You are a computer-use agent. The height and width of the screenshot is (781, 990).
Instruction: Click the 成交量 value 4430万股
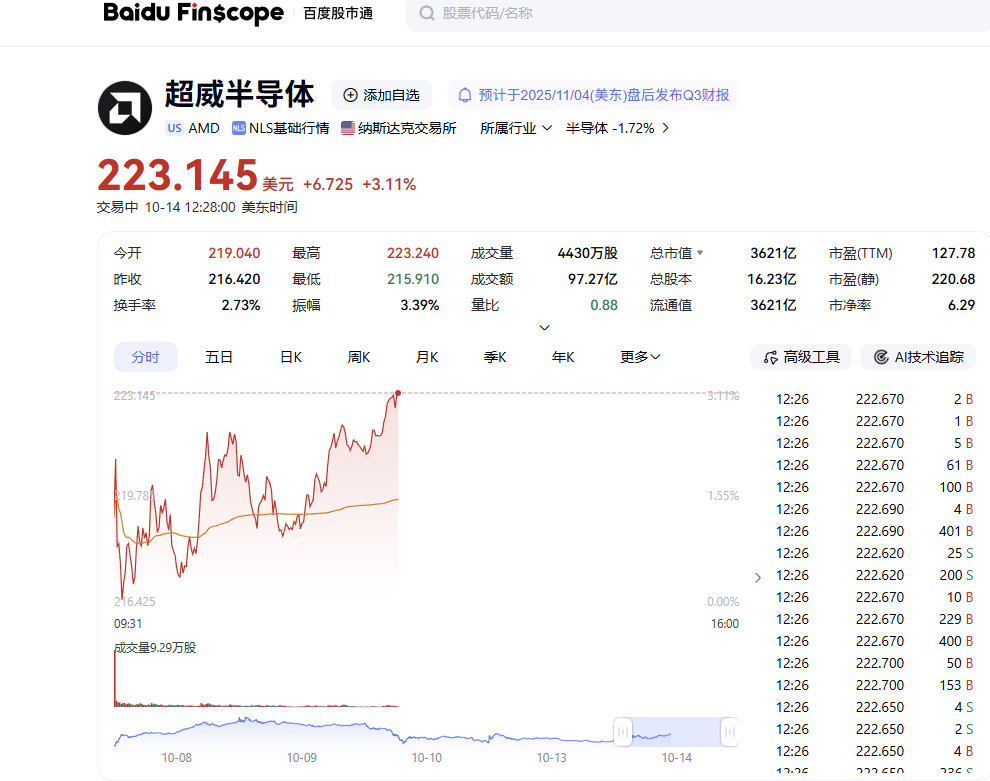tap(587, 253)
